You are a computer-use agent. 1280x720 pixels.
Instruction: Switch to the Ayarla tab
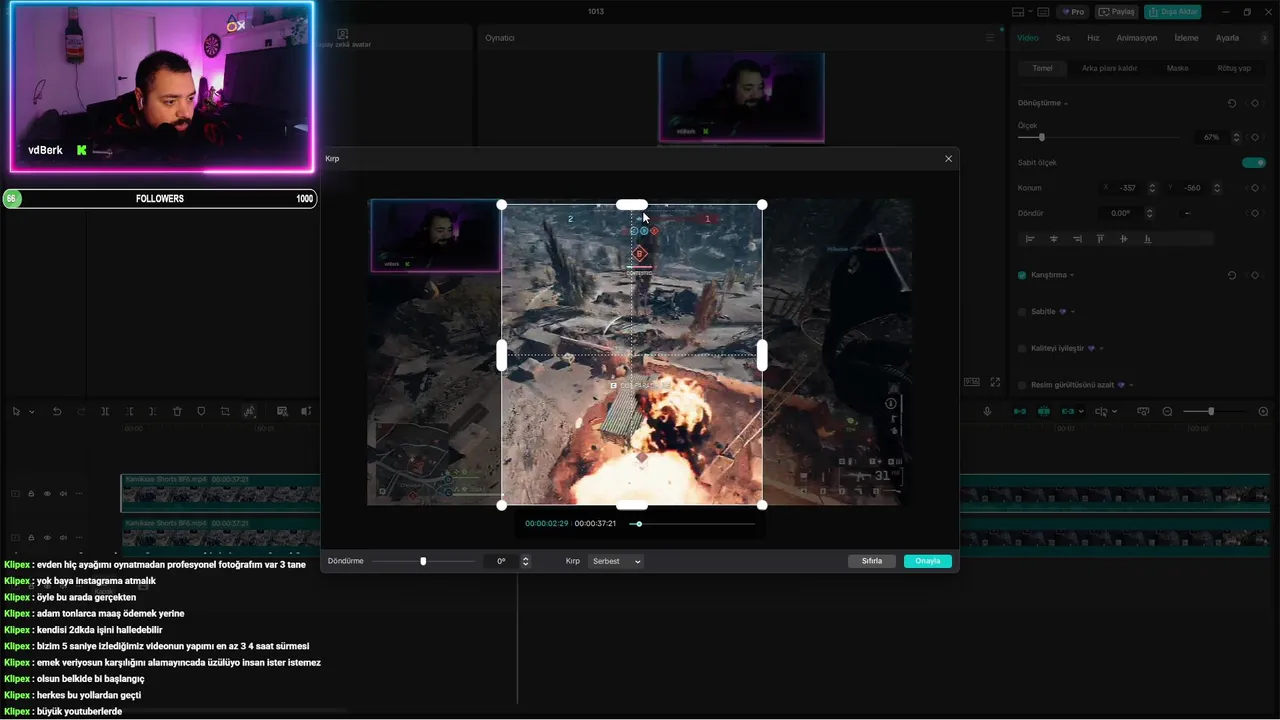click(1227, 38)
